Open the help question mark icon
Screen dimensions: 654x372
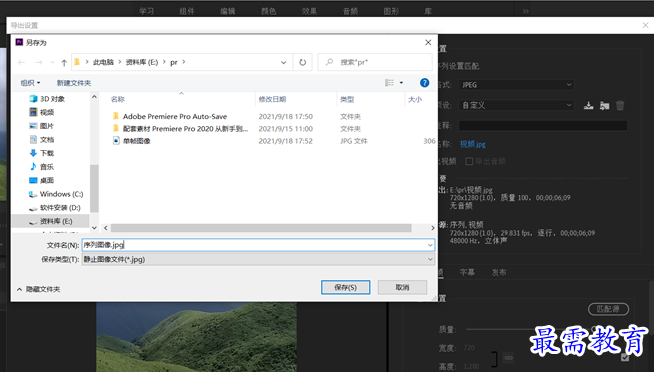coord(424,83)
